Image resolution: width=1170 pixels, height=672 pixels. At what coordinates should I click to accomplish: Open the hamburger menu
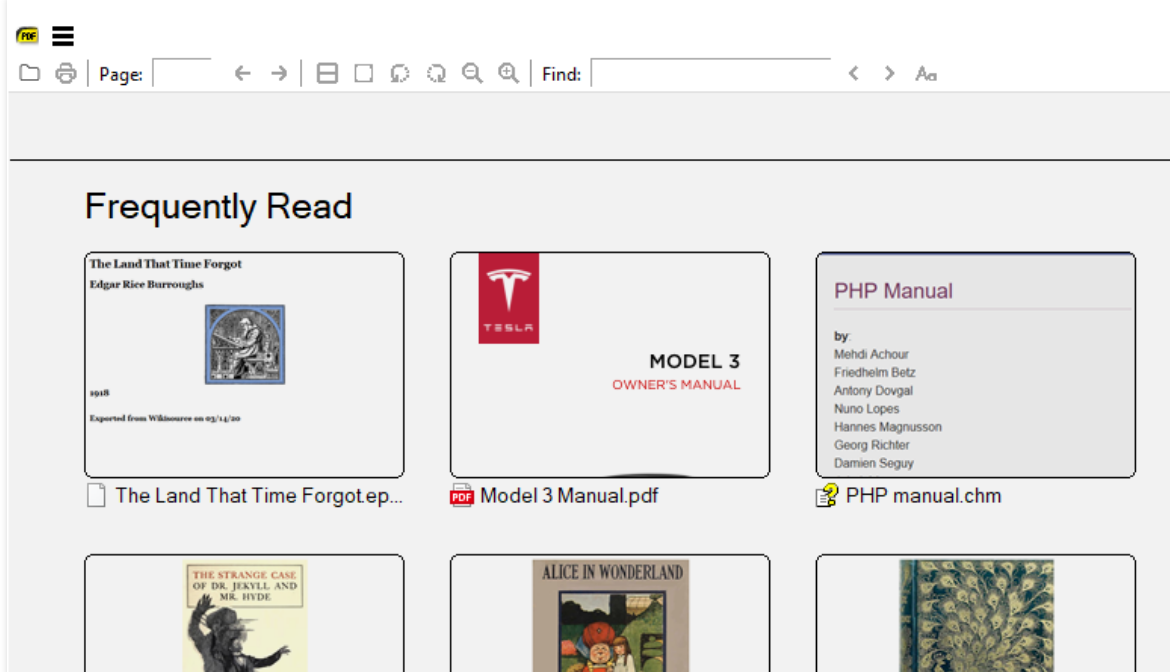point(63,36)
